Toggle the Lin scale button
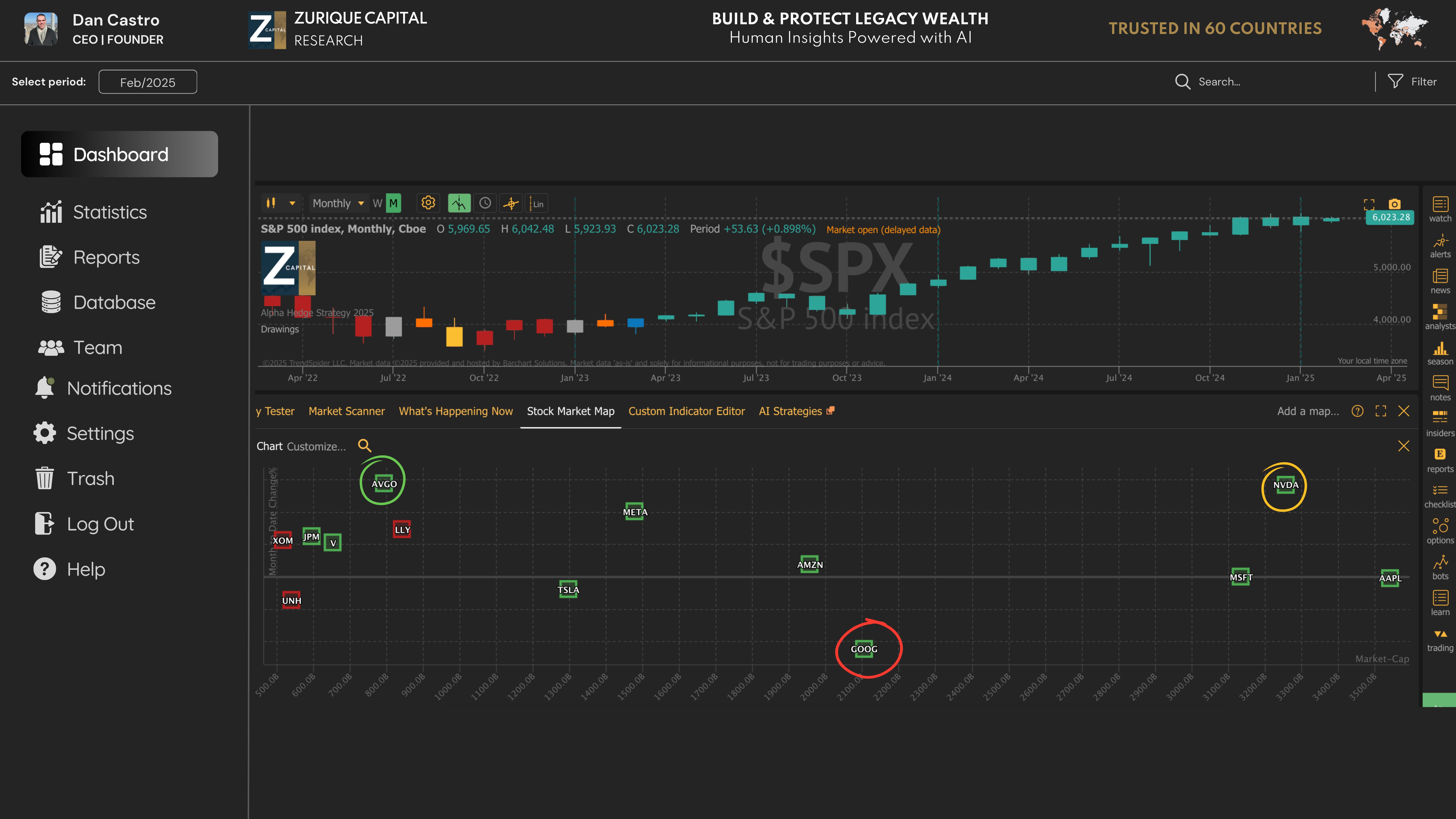The image size is (1456, 819). click(536, 204)
